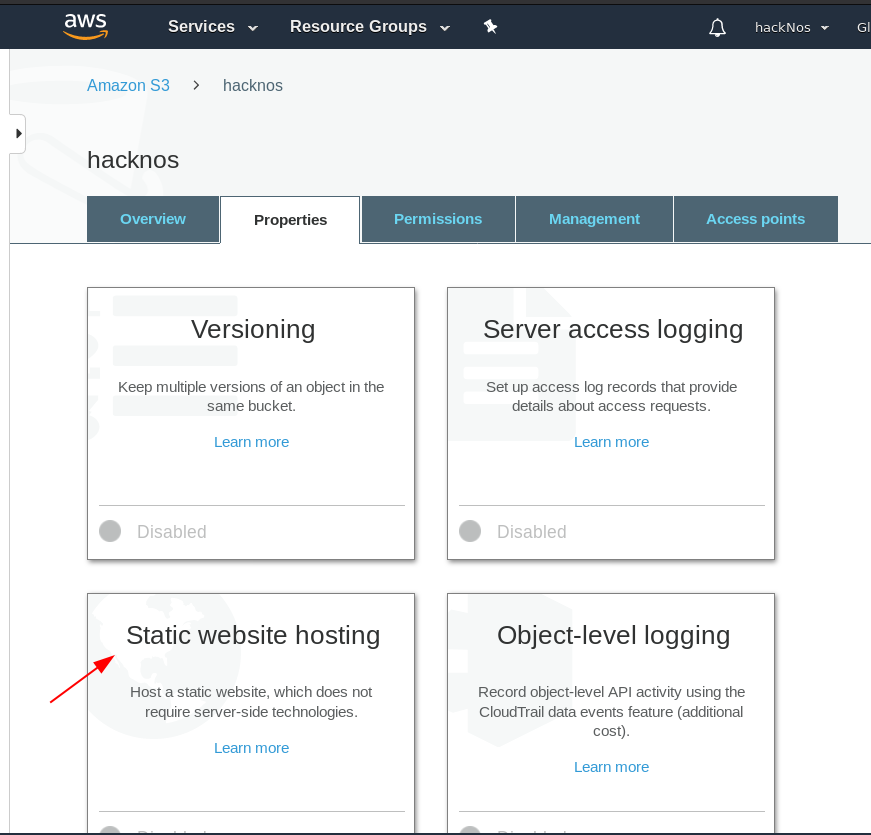The height and width of the screenshot is (835, 871).
Task: Click the Object-level logging CloudTrail description text
Action: tap(611, 712)
